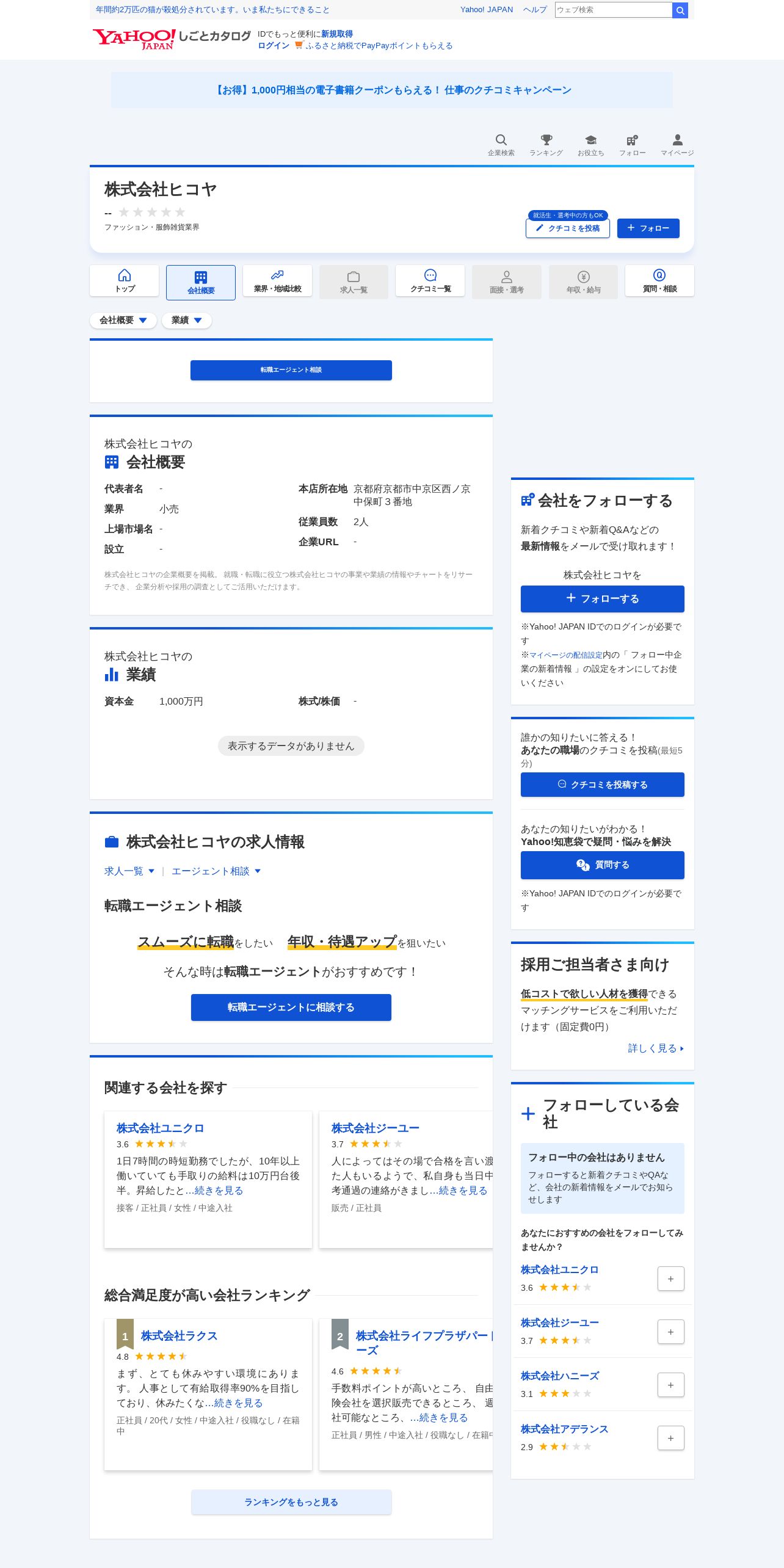Follow 株式会社ハニーズ with plus button
784x1568 pixels.
point(671,1385)
